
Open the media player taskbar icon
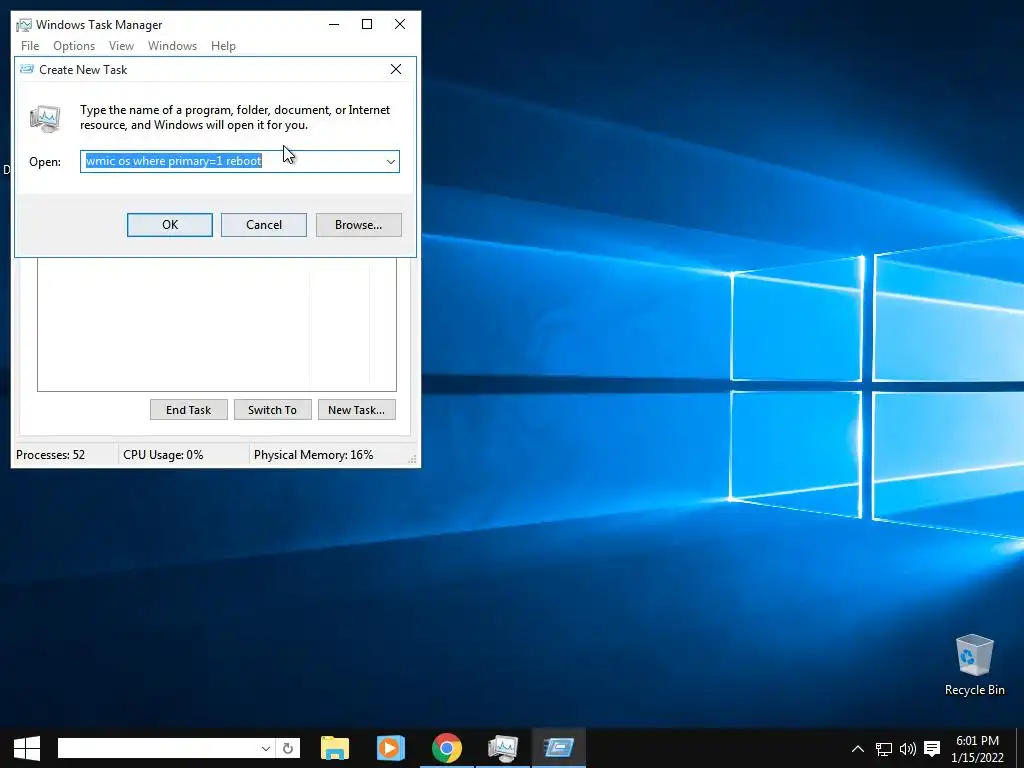(391, 748)
